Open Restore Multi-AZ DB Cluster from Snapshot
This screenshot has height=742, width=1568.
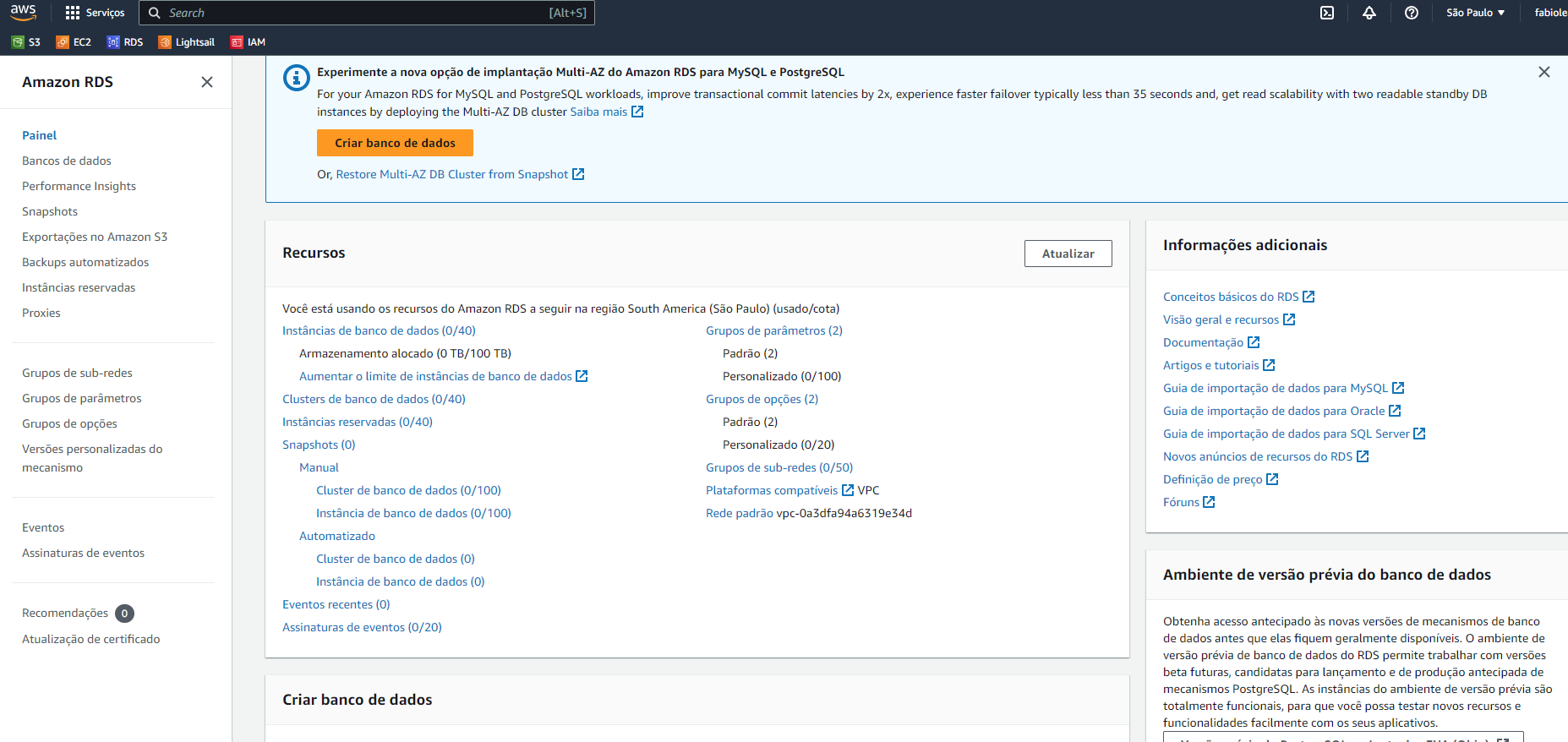coord(460,174)
